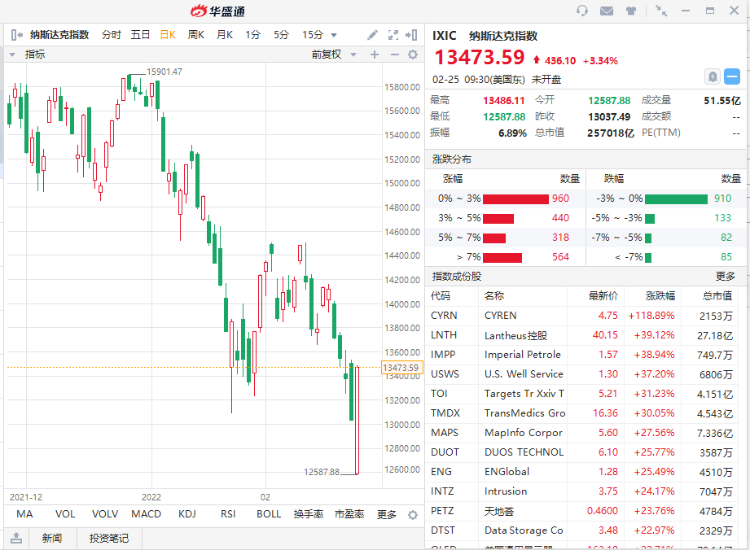
Task: Expand the 指标 indicator panel triangle
Action: click(12, 55)
